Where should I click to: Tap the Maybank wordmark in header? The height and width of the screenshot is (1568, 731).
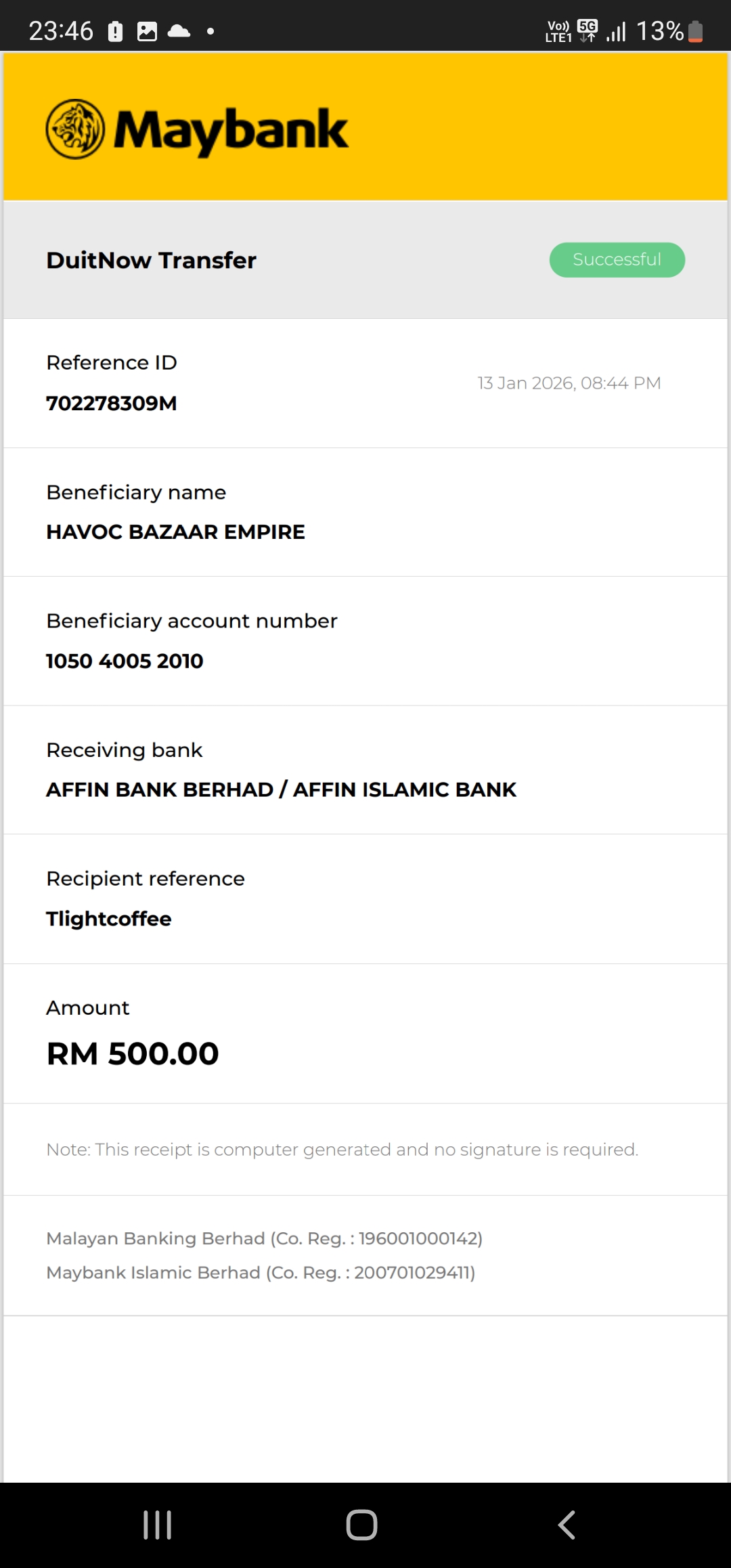(x=231, y=130)
